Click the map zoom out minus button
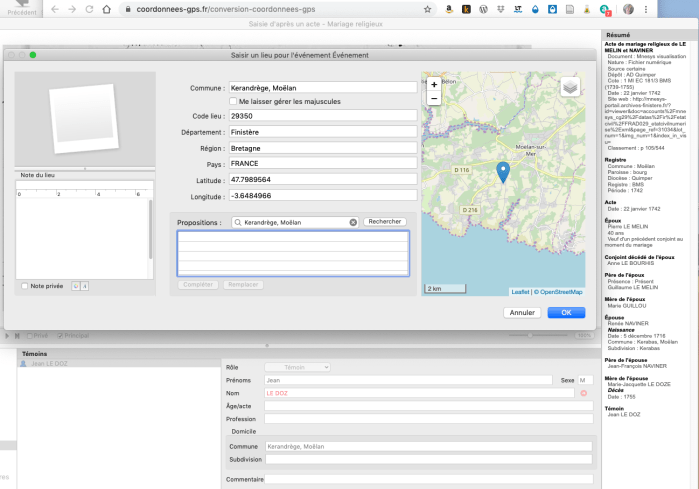 (x=434, y=99)
